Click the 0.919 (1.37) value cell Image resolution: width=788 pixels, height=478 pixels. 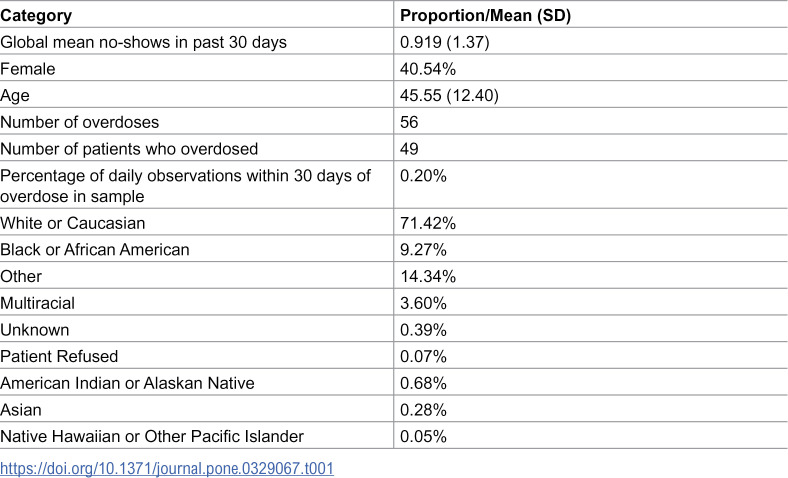[x=445, y=42]
